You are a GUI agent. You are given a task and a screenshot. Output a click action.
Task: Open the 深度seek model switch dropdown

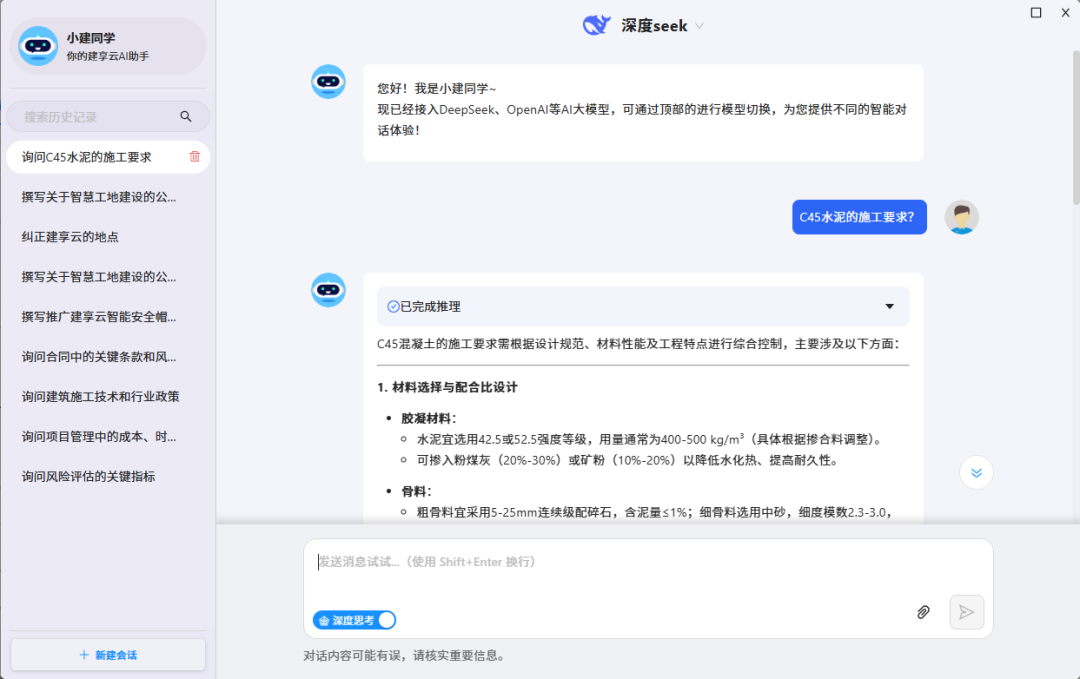pyautogui.click(x=699, y=26)
